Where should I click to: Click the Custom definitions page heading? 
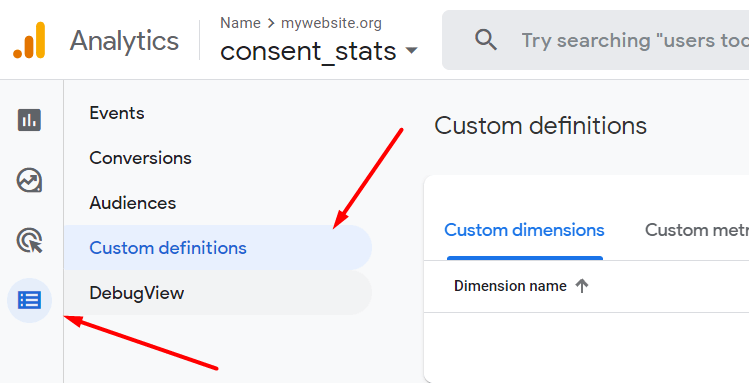[x=540, y=126]
